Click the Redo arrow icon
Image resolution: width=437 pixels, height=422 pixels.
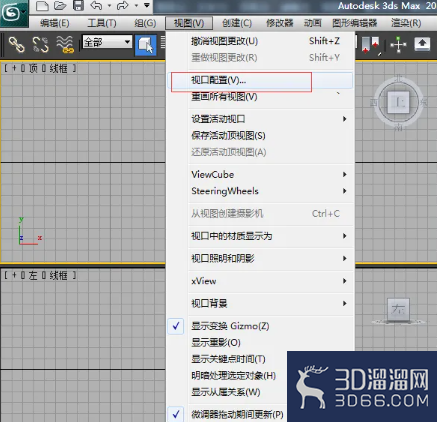pyautogui.click(x=123, y=6)
